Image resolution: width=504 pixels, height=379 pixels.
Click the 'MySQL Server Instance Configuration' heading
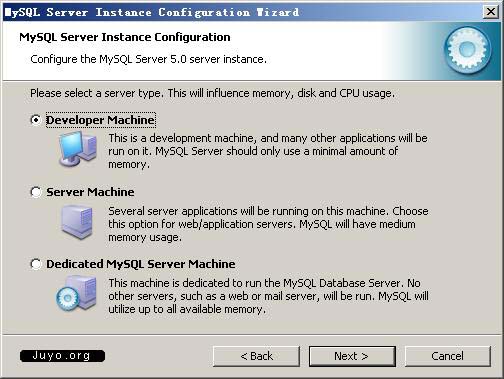click(125, 37)
